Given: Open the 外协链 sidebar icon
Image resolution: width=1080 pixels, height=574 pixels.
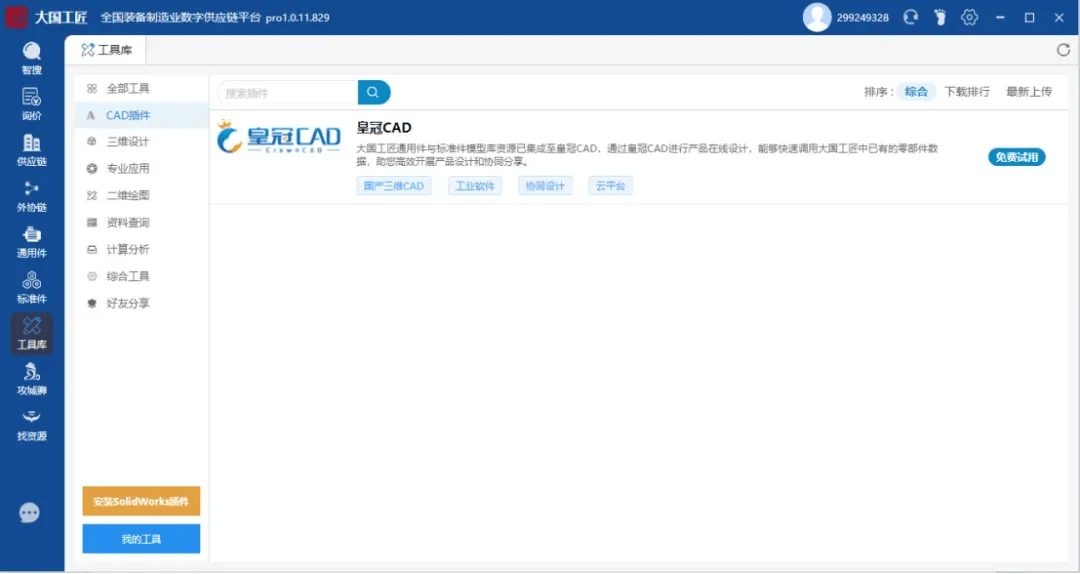Looking at the screenshot, I should [x=32, y=195].
